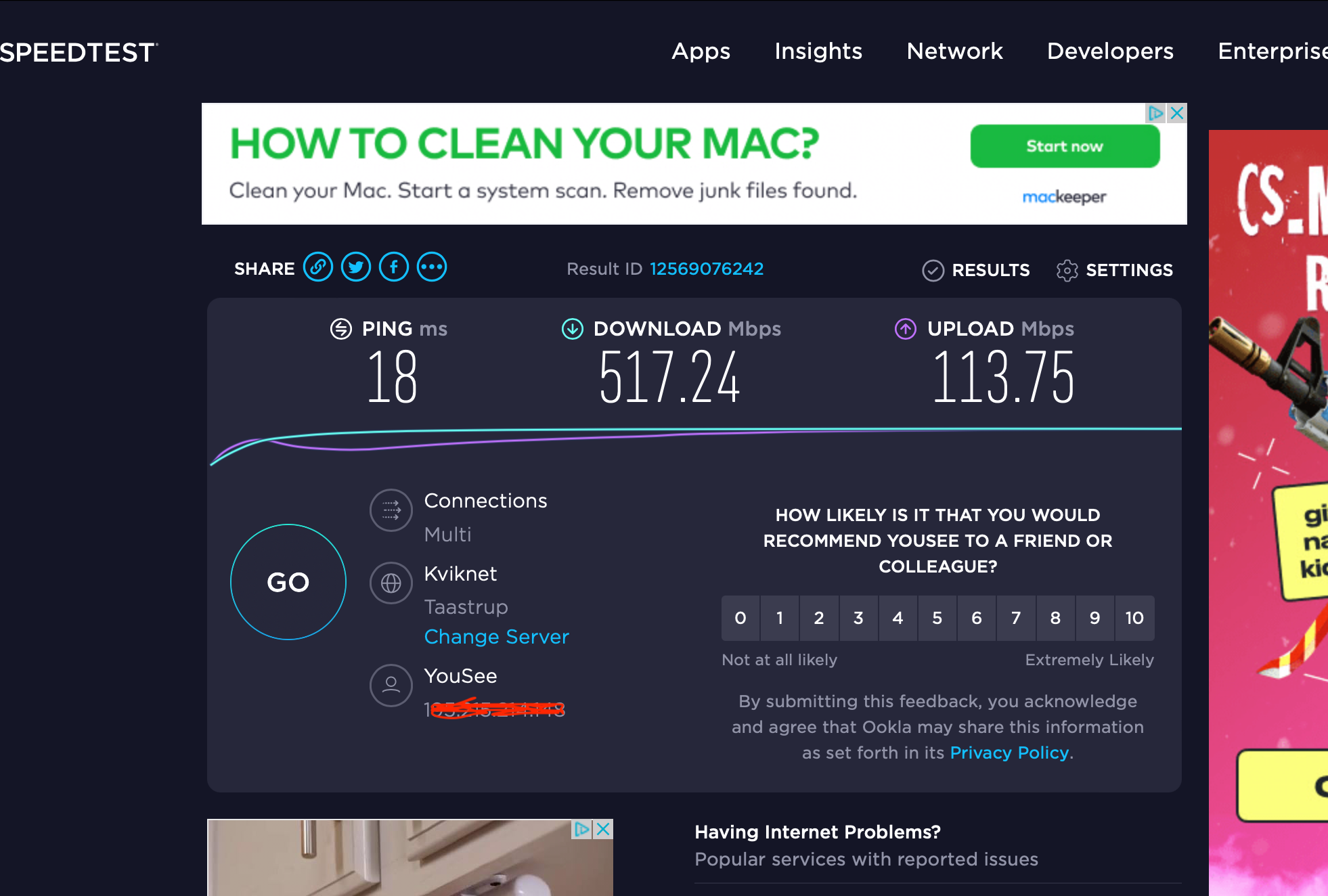This screenshot has width=1328, height=896.
Task: Click the ping value 18
Action: (392, 377)
